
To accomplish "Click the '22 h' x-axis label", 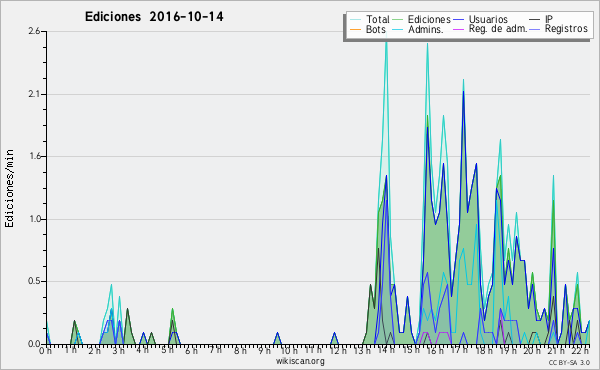I will 581,350.
